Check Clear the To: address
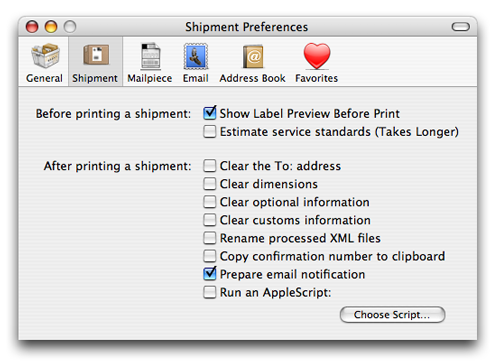This screenshot has width=500, height=362. (210, 166)
